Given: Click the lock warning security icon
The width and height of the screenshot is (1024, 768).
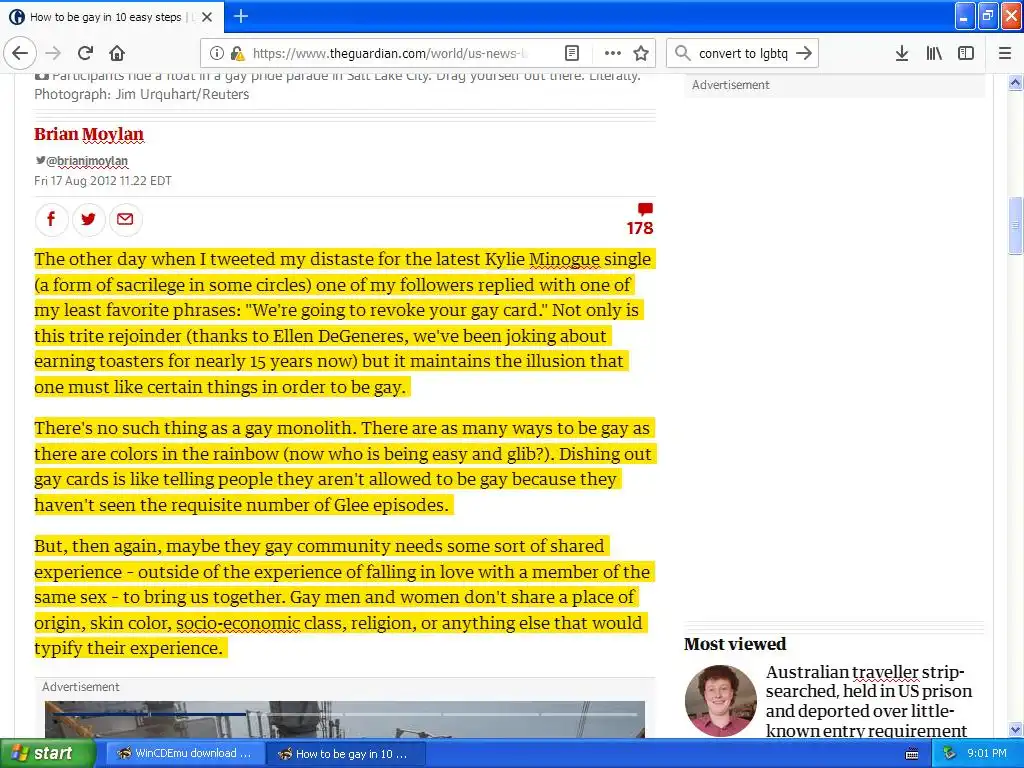Looking at the screenshot, I should 237,53.
